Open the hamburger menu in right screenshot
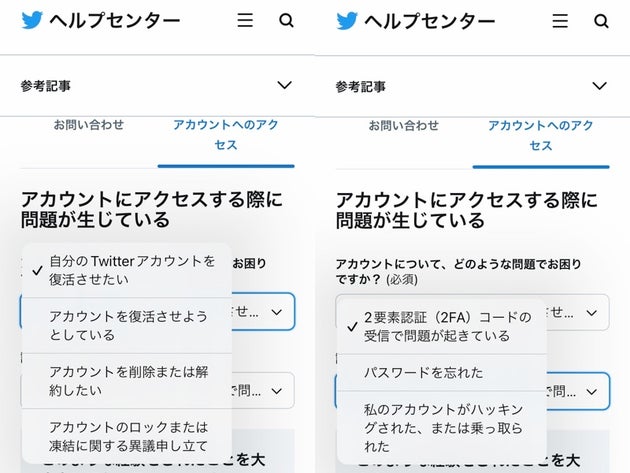 (560, 20)
